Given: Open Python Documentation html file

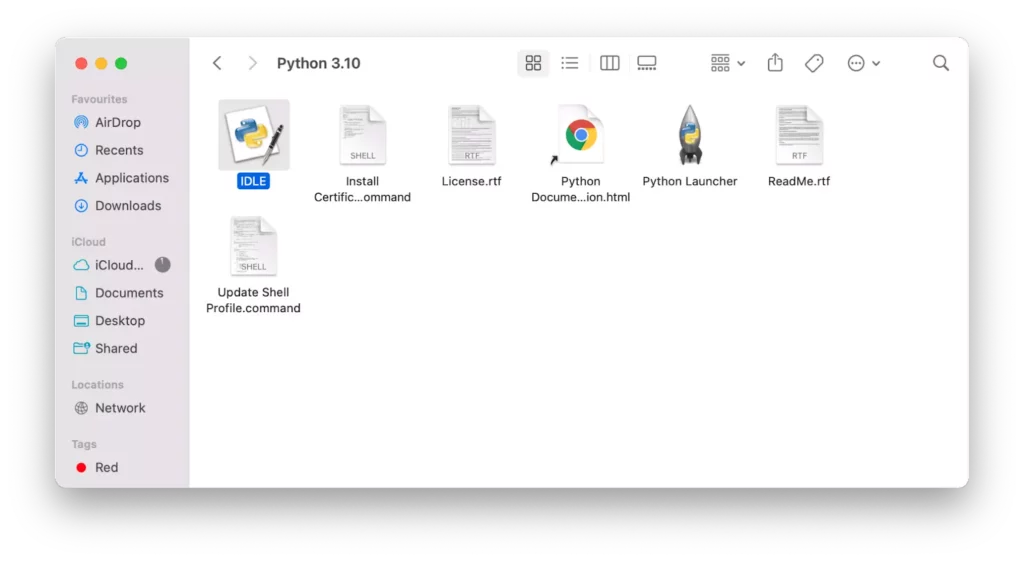Looking at the screenshot, I should (x=580, y=135).
